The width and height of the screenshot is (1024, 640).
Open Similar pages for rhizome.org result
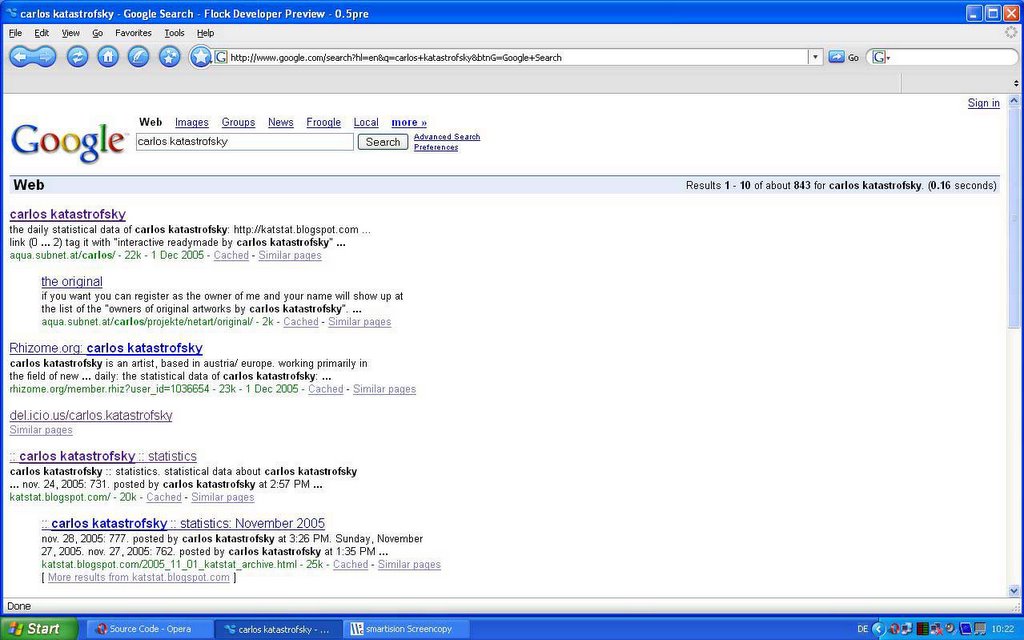[x=385, y=389]
